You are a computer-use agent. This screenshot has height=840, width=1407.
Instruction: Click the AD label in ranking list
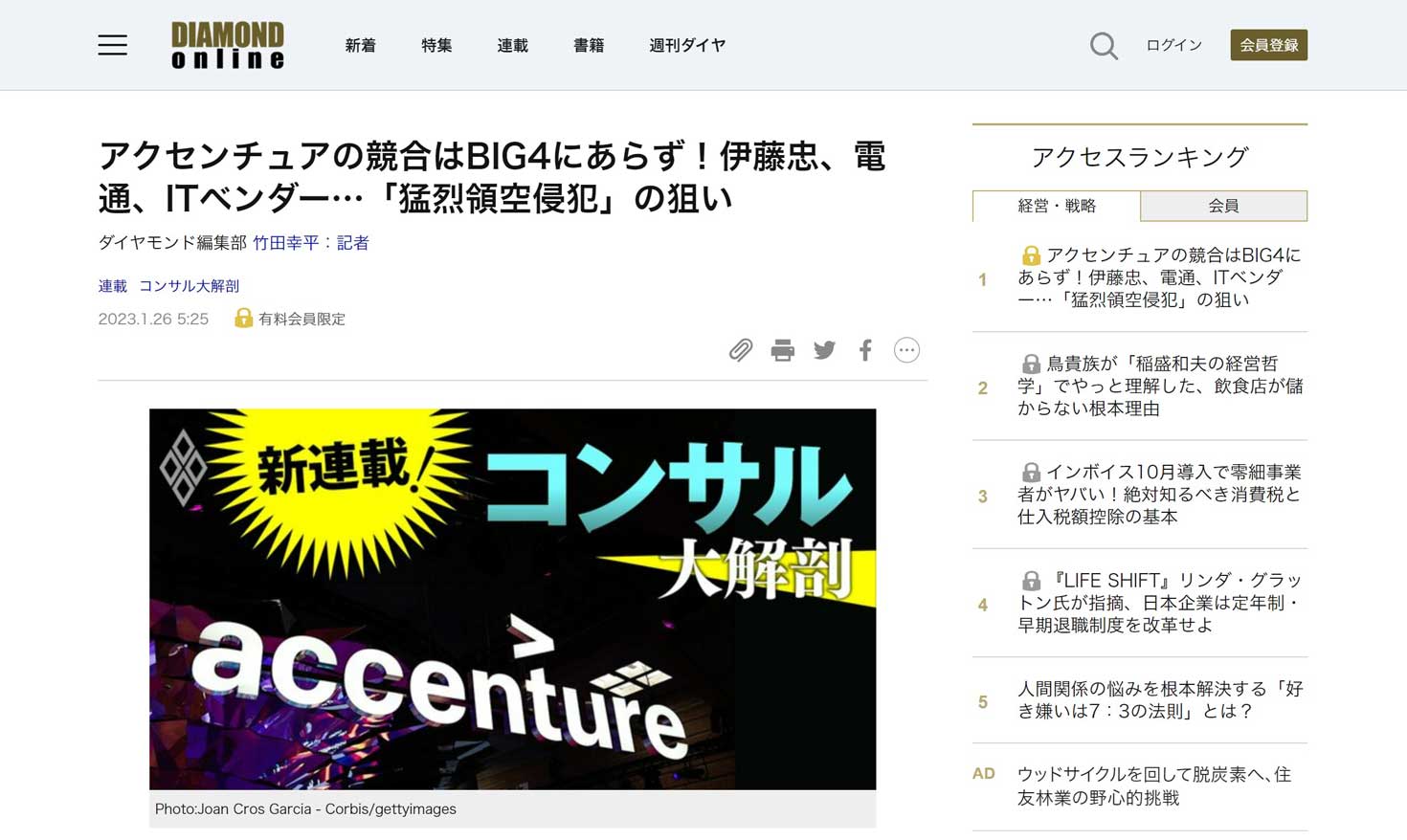tap(984, 773)
